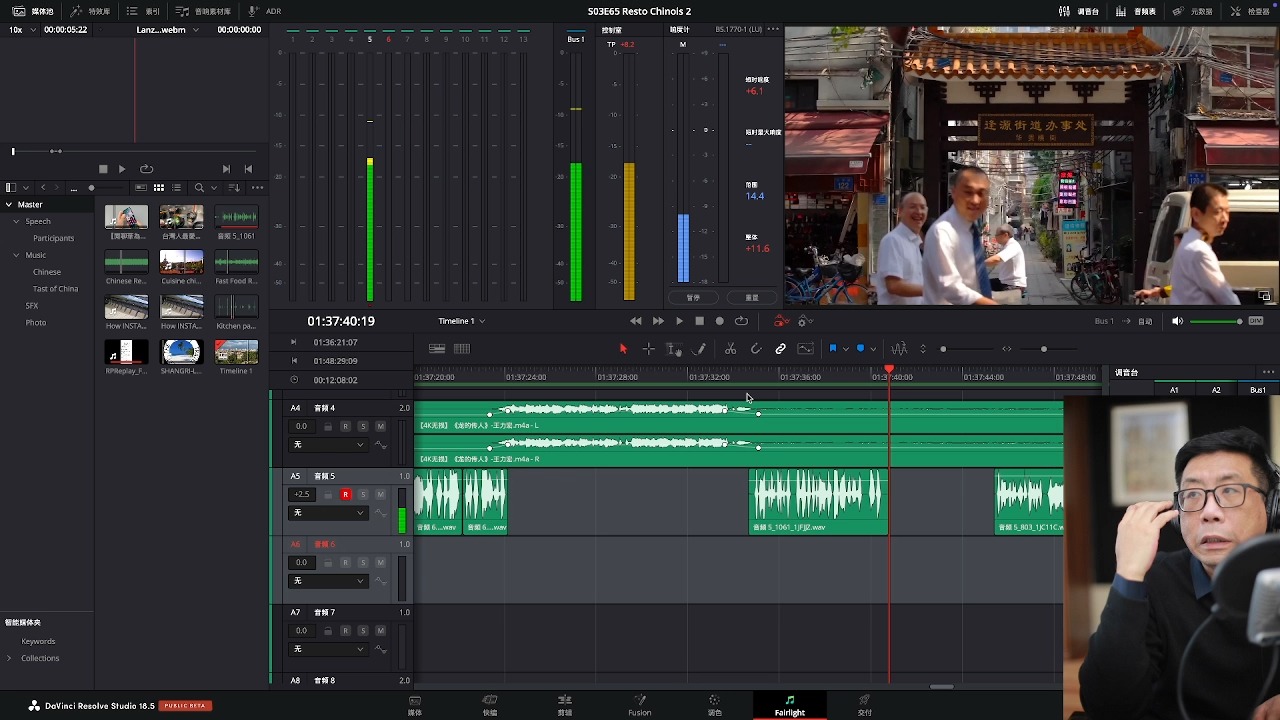Image resolution: width=1280 pixels, height=720 pixels.
Task: Click the 调音台 mixer button at top right
Action: (1079, 11)
